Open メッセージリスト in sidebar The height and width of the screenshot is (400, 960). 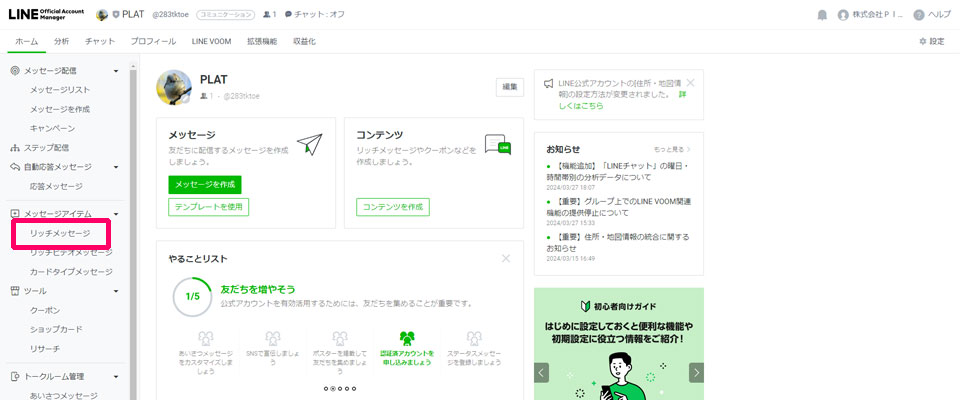point(60,90)
